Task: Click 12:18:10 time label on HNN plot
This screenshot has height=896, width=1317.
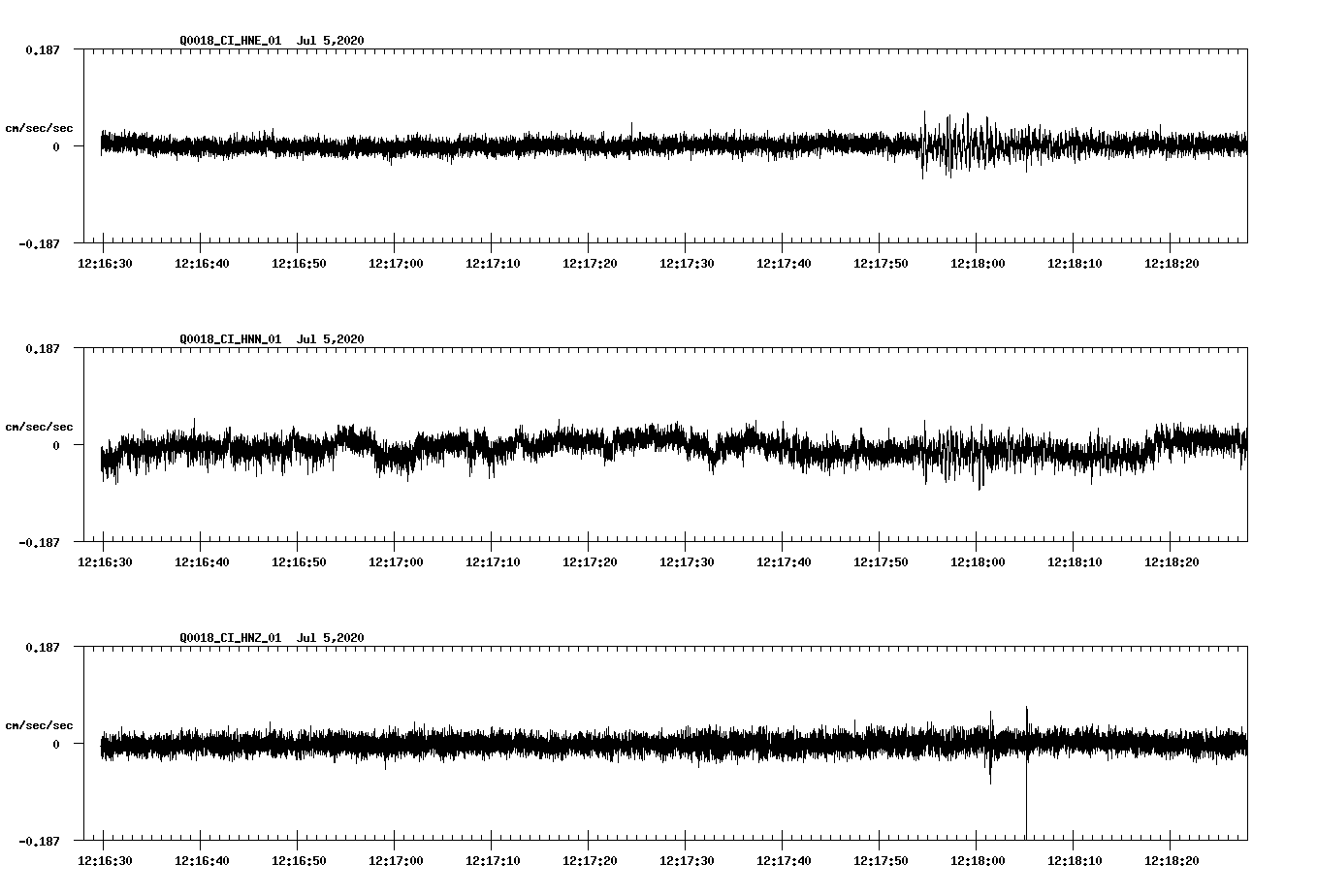Action: click(x=1074, y=562)
